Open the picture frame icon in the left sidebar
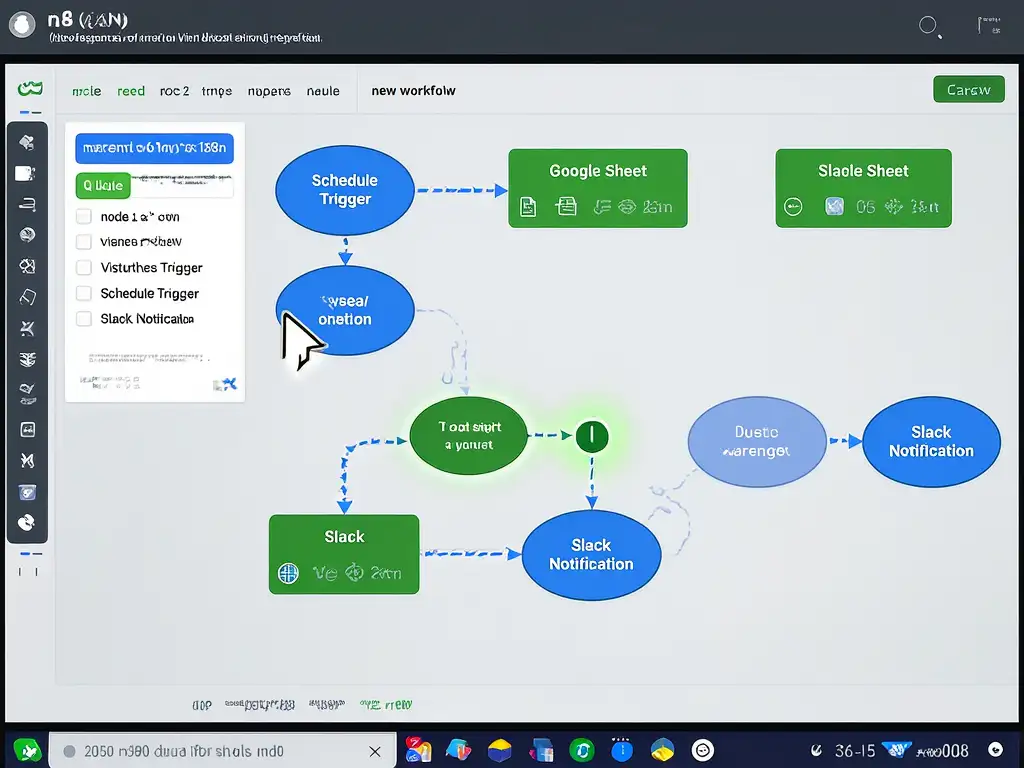 pyautogui.click(x=27, y=429)
